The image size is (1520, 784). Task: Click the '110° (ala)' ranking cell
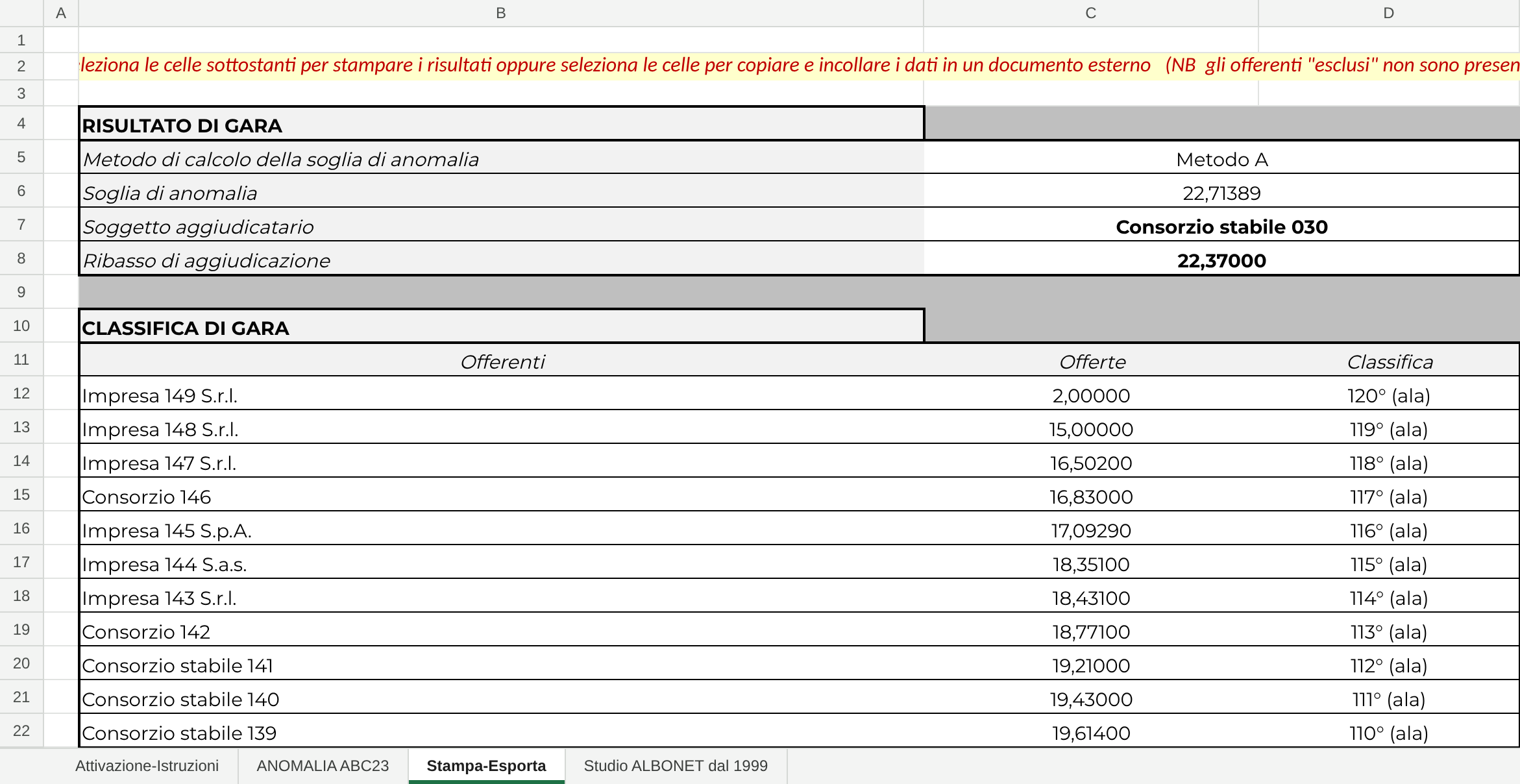[1389, 731]
